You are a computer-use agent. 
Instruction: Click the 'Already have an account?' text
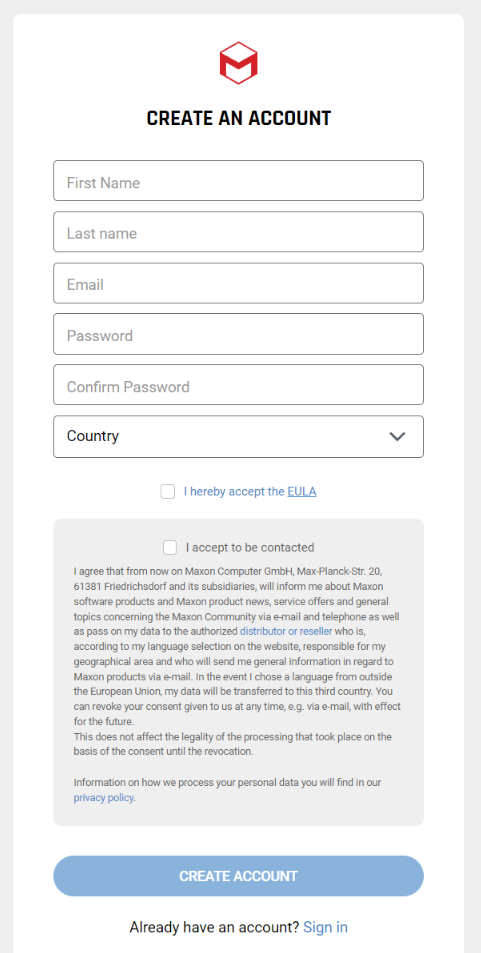click(x=215, y=927)
